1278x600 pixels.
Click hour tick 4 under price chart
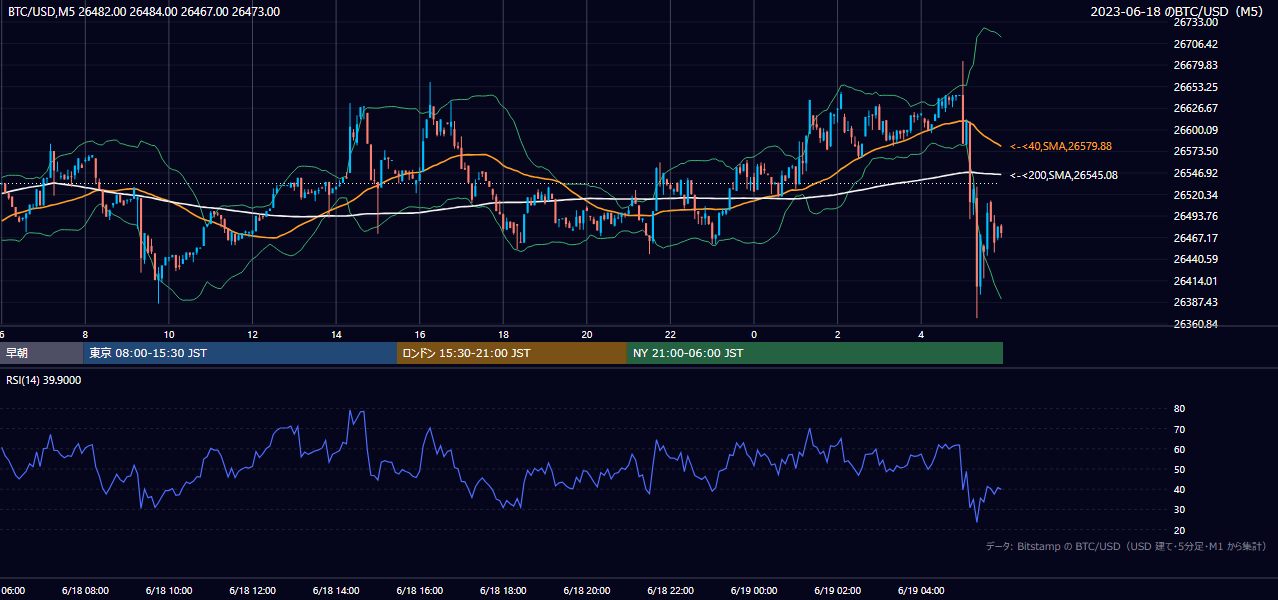click(921, 335)
